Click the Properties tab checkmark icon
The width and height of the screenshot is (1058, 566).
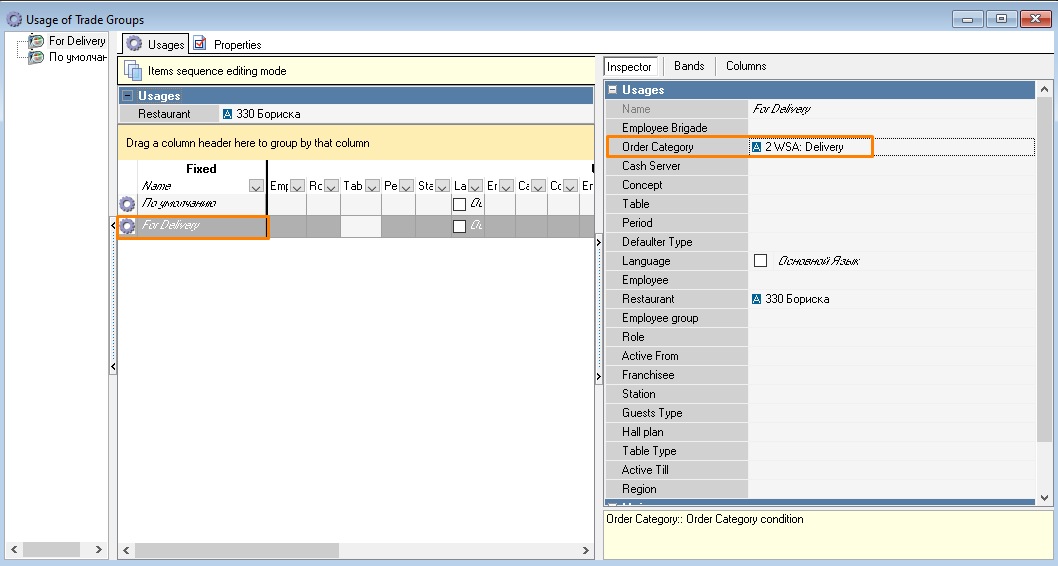pos(200,44)
